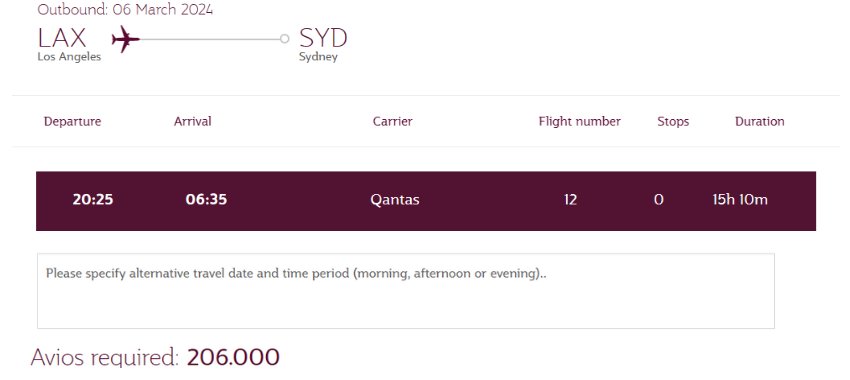This screenshot has width=850, height=380.
Task: Click the alternative travel date text field
Action: tap(405, 291)
